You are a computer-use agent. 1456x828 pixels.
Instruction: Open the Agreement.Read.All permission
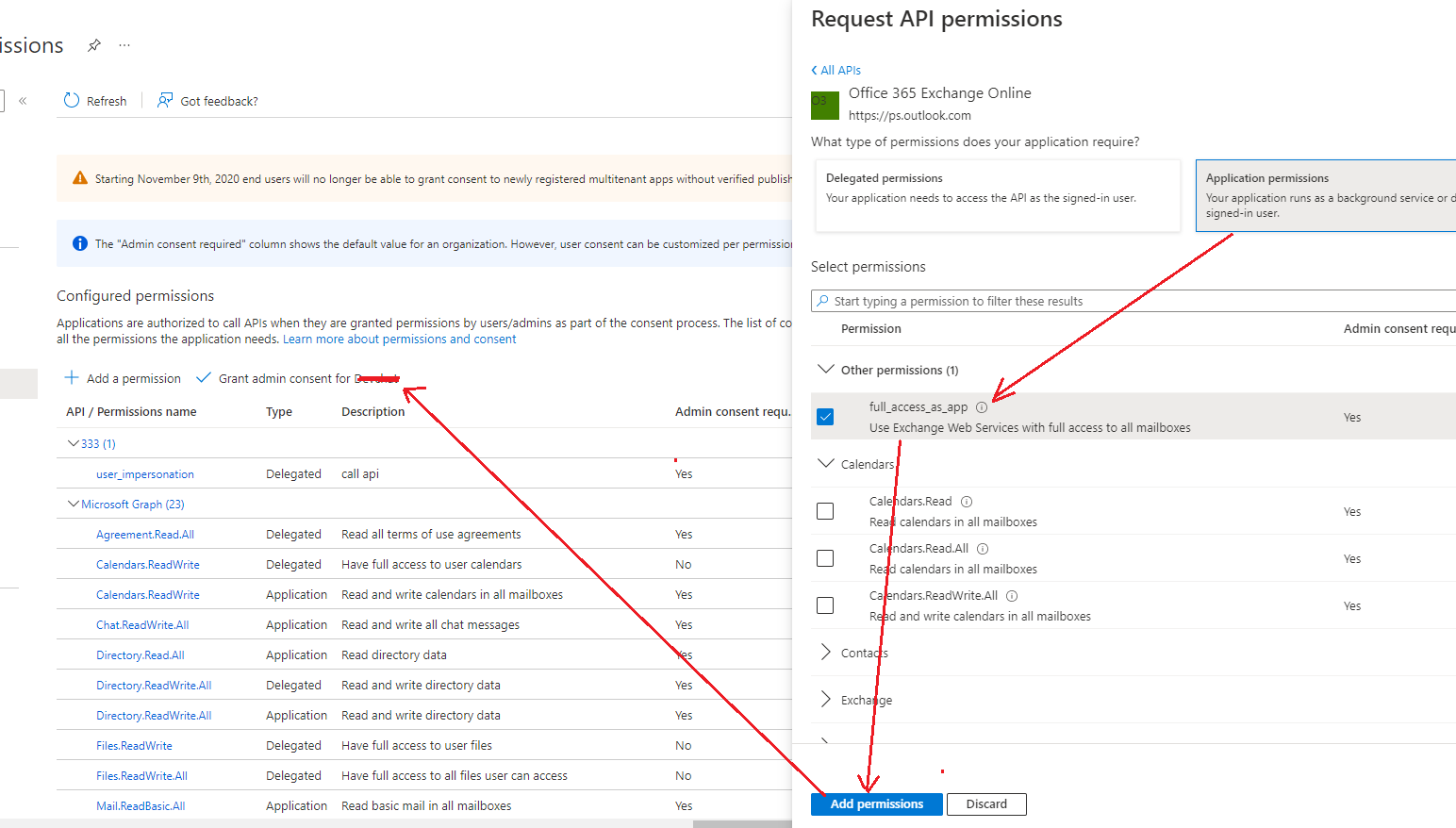tap(145, 535)
